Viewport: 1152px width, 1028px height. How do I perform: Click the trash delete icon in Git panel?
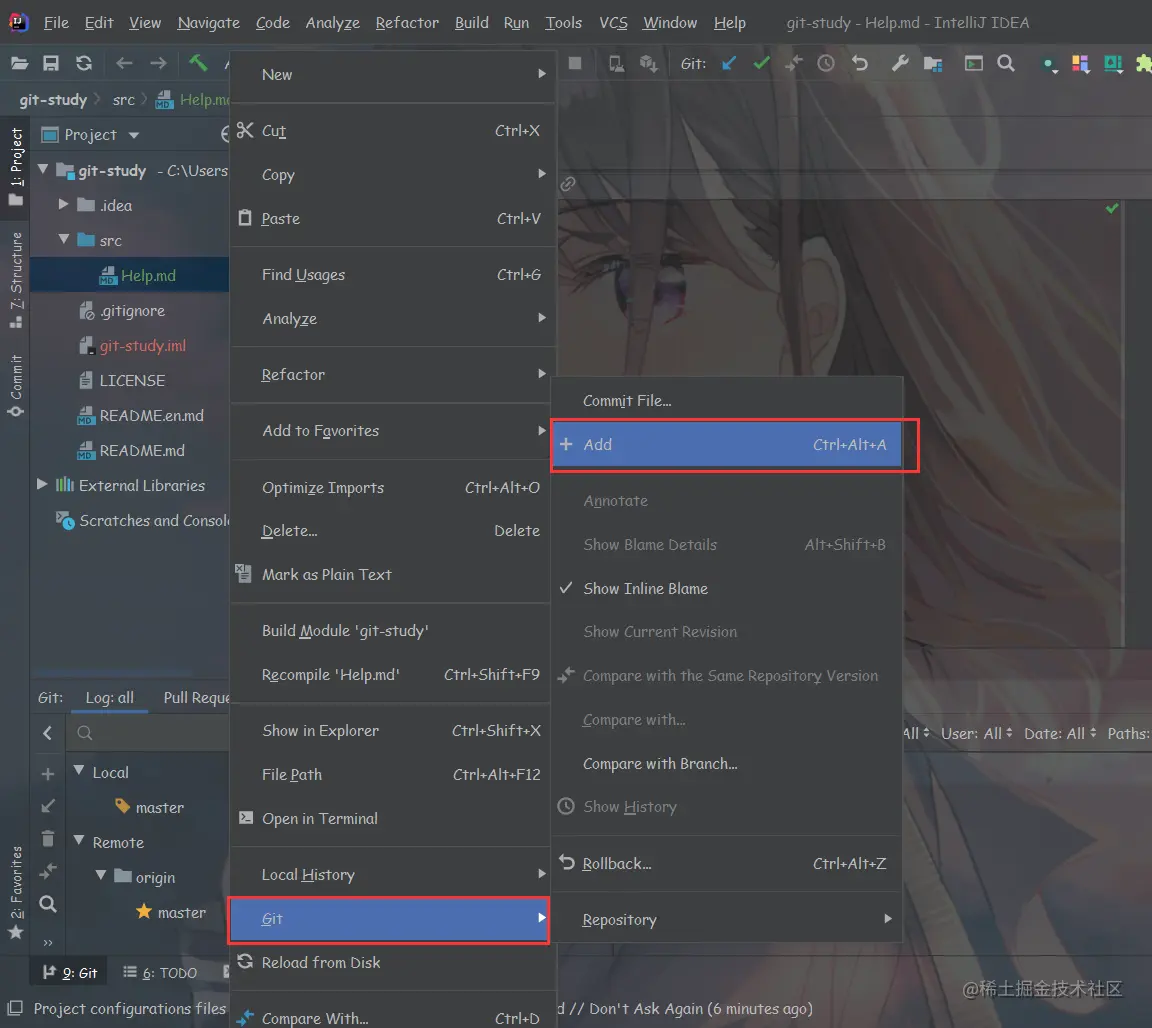(48, 838)
